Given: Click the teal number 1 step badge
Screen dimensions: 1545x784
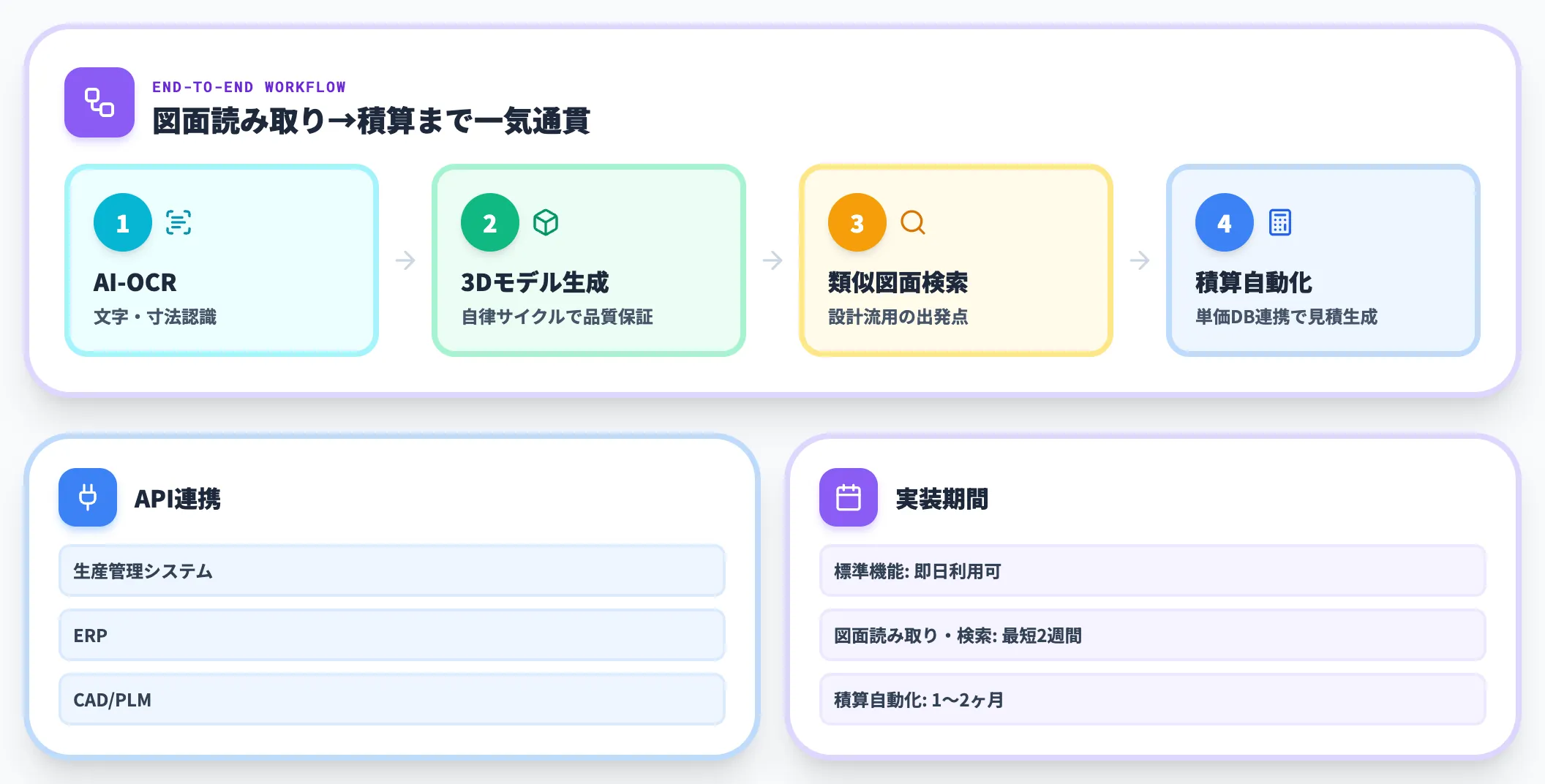Looking at the screenshot, I should point(123,222).
